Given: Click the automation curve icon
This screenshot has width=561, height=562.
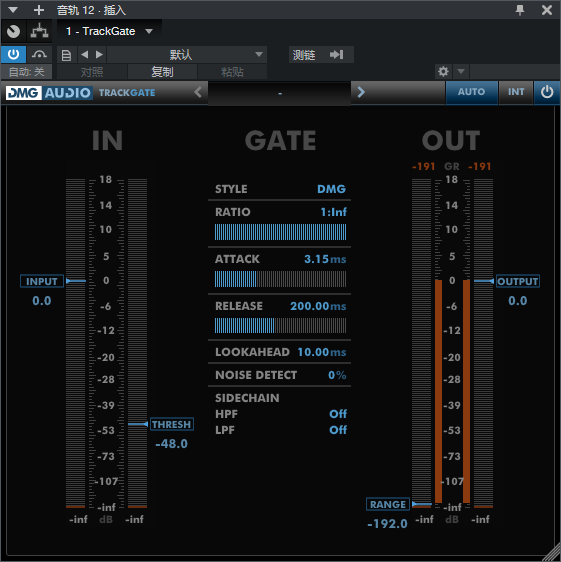Looking at the screenshot, I should 39,54.
